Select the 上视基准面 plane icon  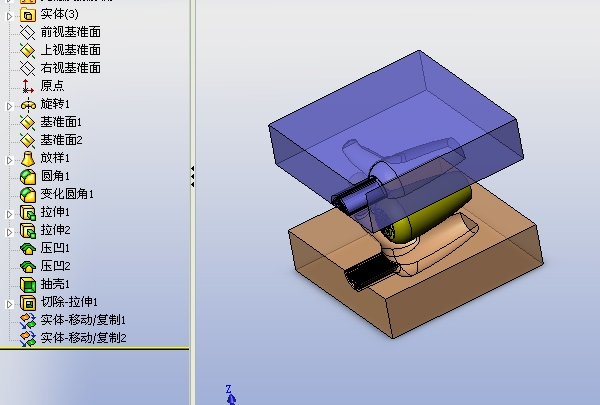[28, 50]
